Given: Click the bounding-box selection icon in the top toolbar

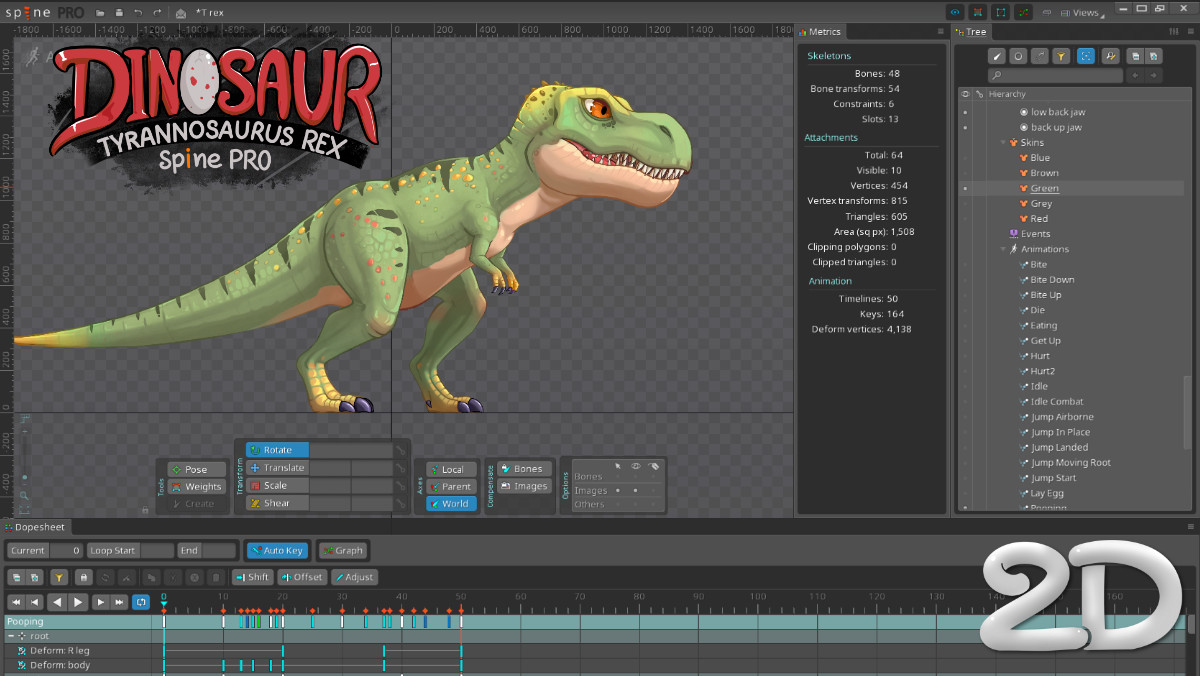Looking at the screenshot, I should pyautogui.click(x=1000, y=12).
